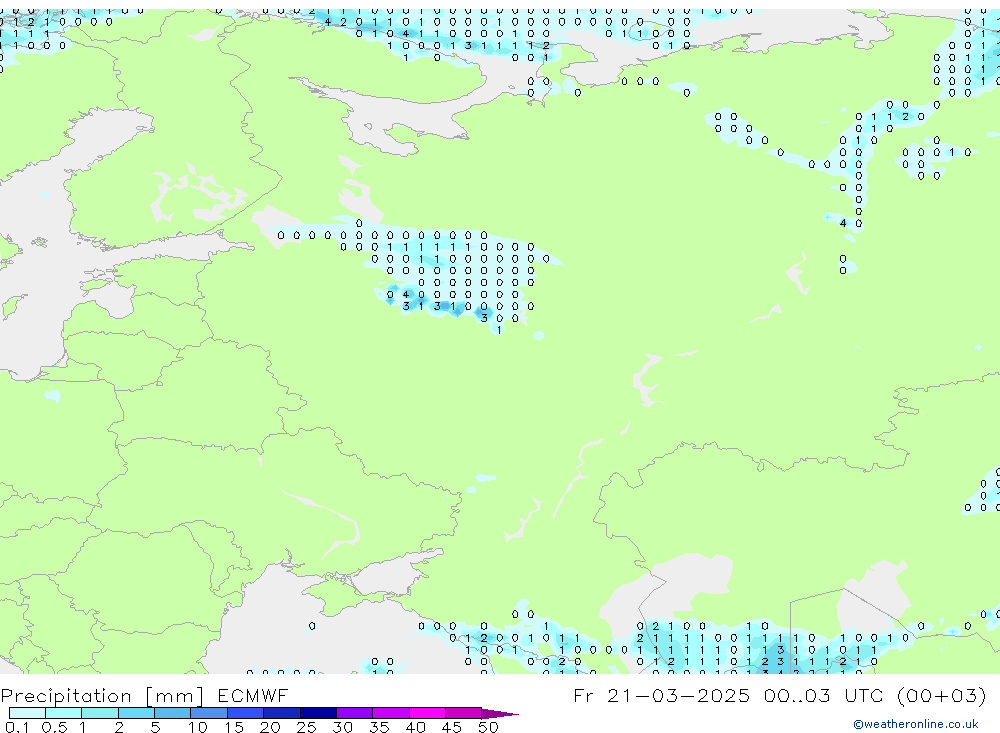
Task: Click the 10–15 mm legend color swatch
Action: [x=209, y=713]
